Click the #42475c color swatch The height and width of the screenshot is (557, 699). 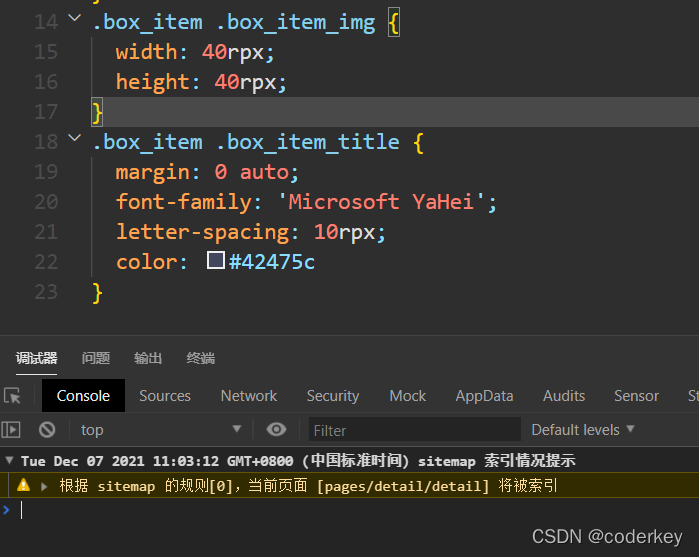pos(216,260)
